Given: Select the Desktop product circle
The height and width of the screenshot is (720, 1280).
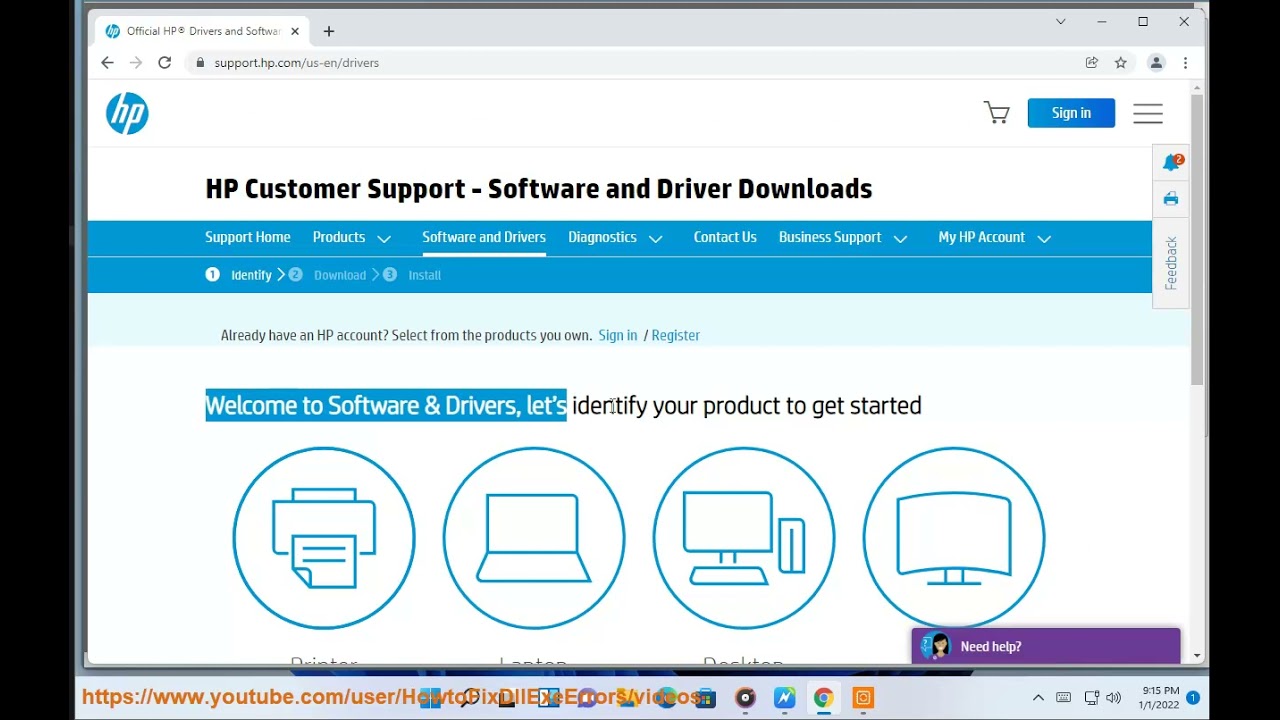Looking at the screenshot, I should click(744, 538).
